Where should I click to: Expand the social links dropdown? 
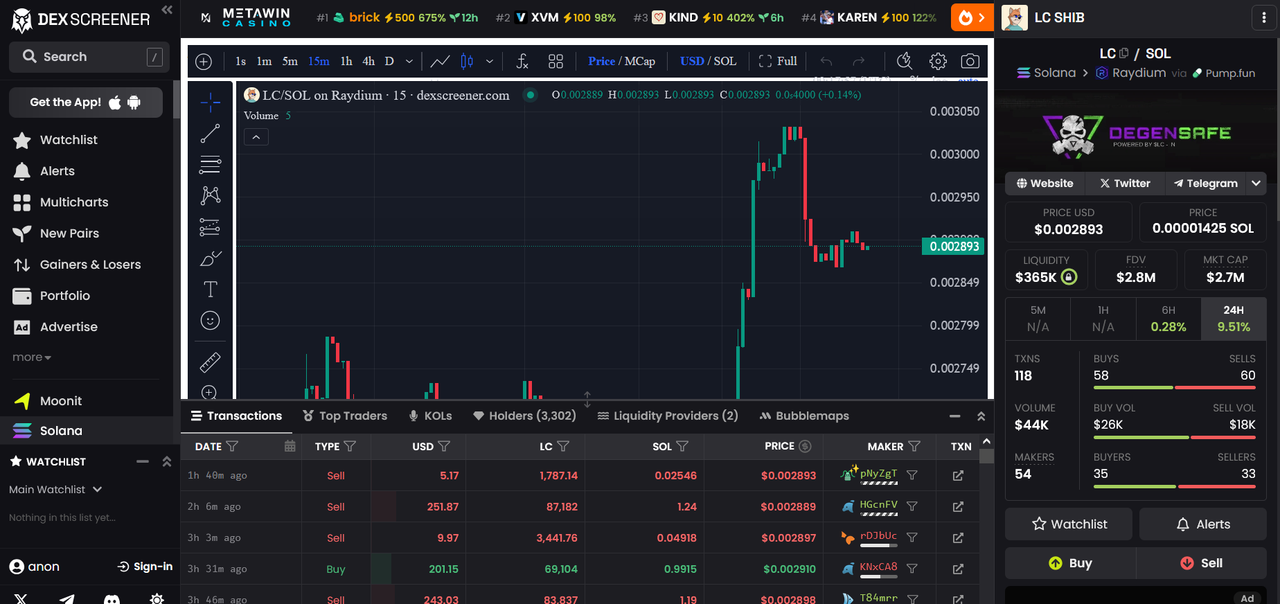click(1256, 183)
